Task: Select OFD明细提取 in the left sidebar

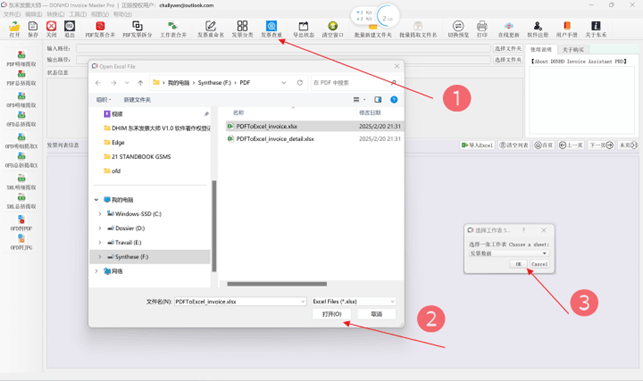Action: pos(21,100)
